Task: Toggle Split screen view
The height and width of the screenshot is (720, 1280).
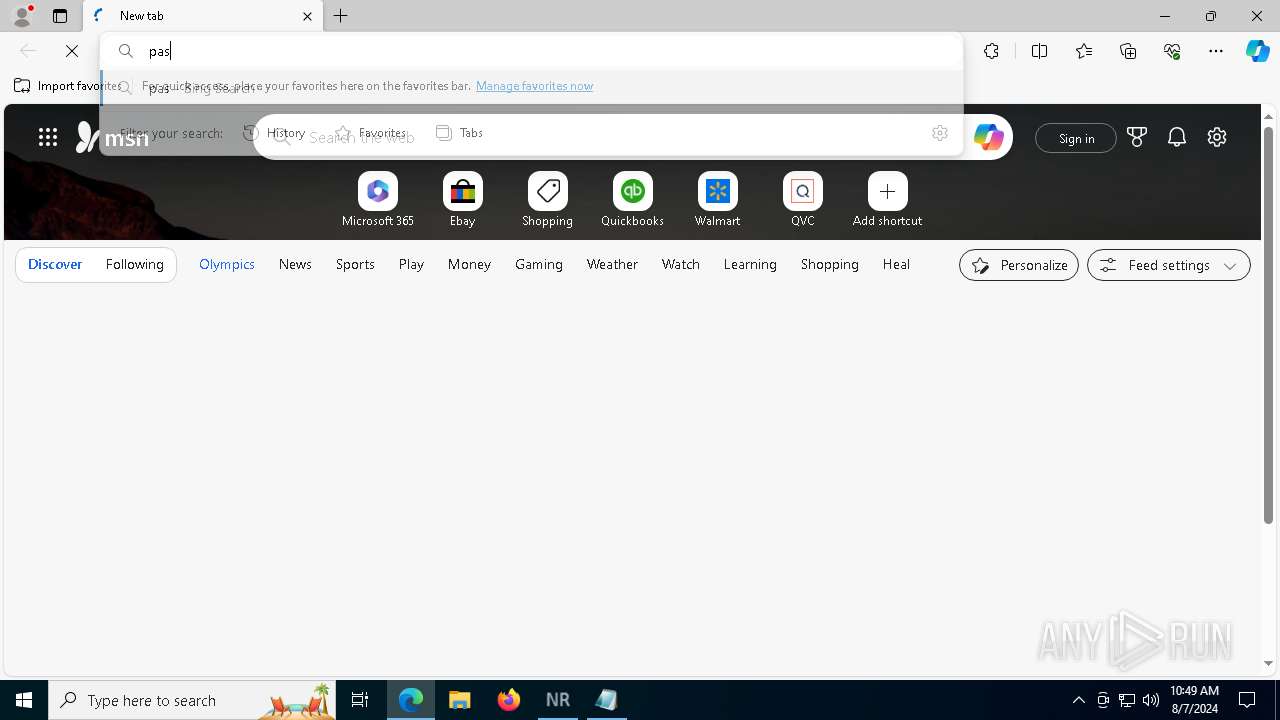Action: pos(1039,51)
